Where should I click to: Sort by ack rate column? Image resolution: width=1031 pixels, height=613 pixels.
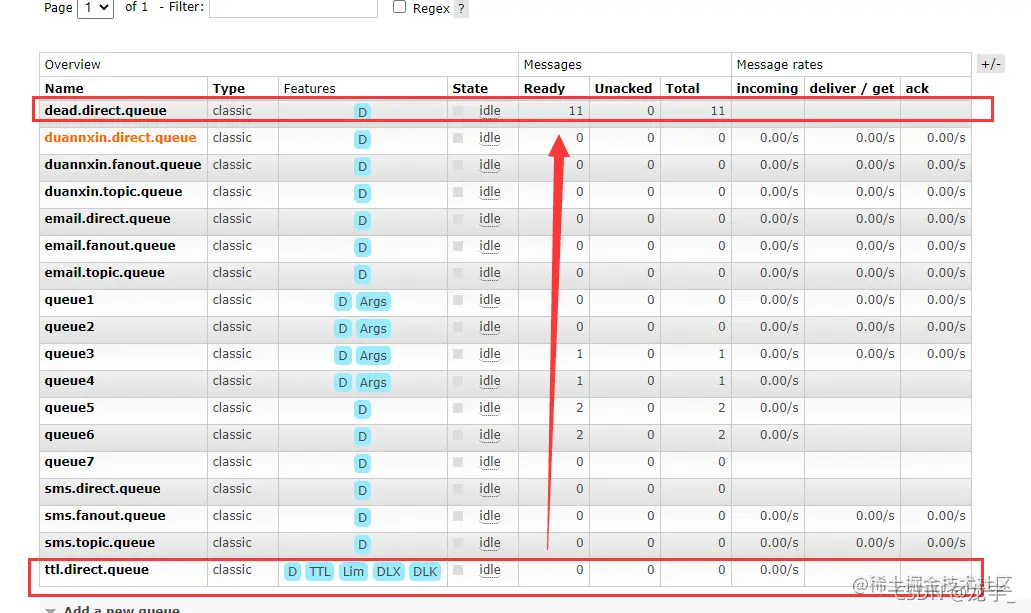[x=917, y=88]
